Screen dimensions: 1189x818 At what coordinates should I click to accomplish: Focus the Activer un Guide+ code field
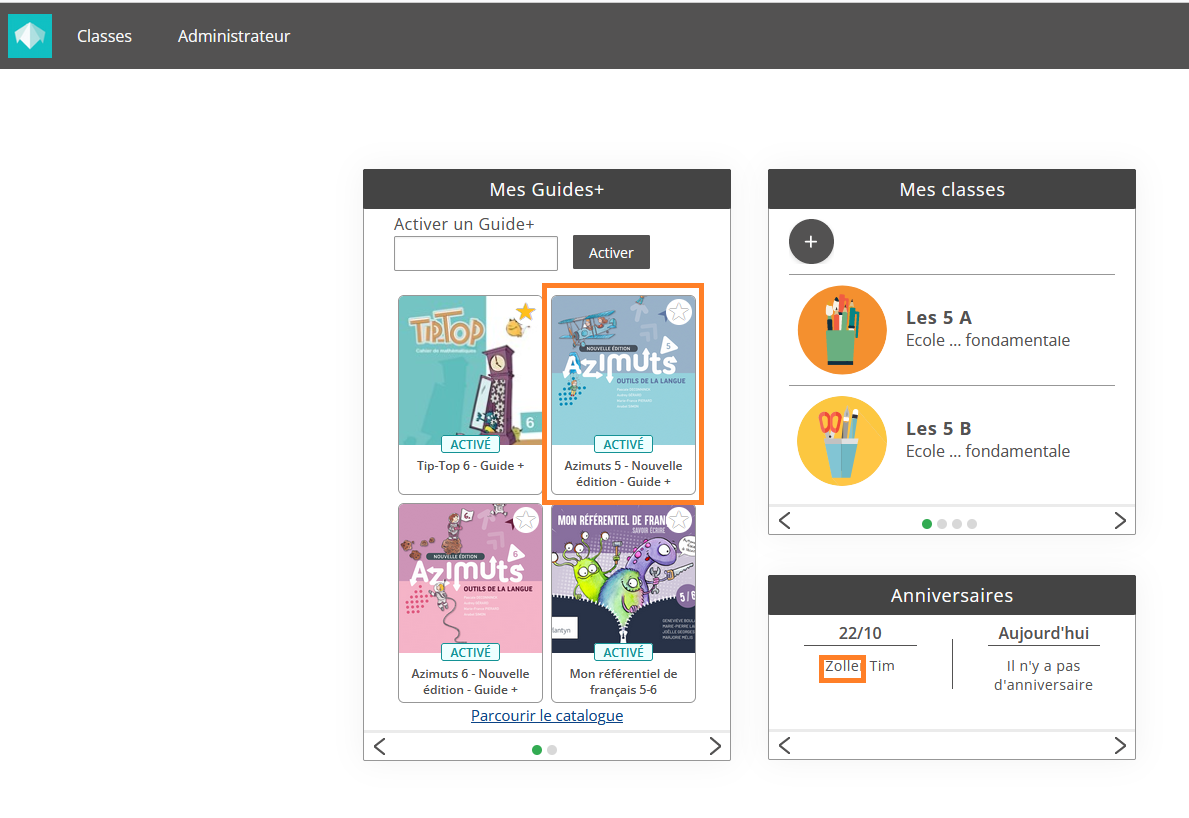click(476, 253)
